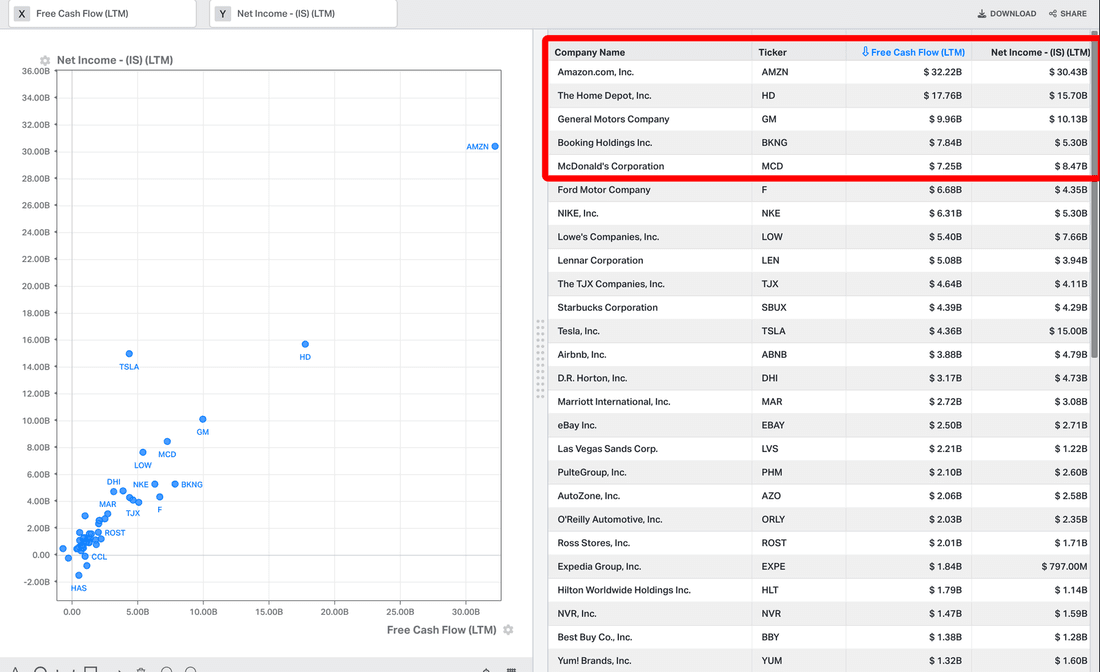Viewport: 1100px width, 672px height.
Task: Select the LOW data point in the chart
Action: (x=143, y=452)
